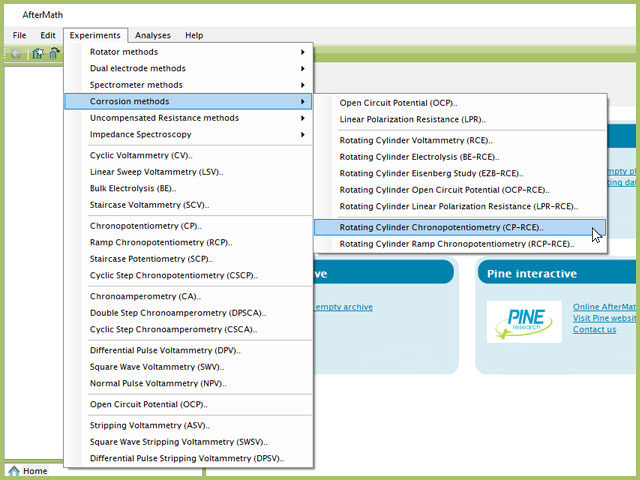Select Open Circuit Potential in Corrosion submenu
640x480 pixels.
(460, 103)
